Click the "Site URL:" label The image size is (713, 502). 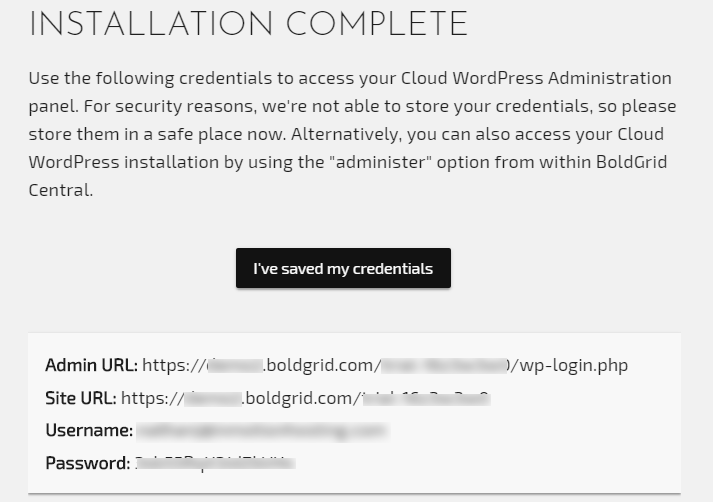(81, 398)
